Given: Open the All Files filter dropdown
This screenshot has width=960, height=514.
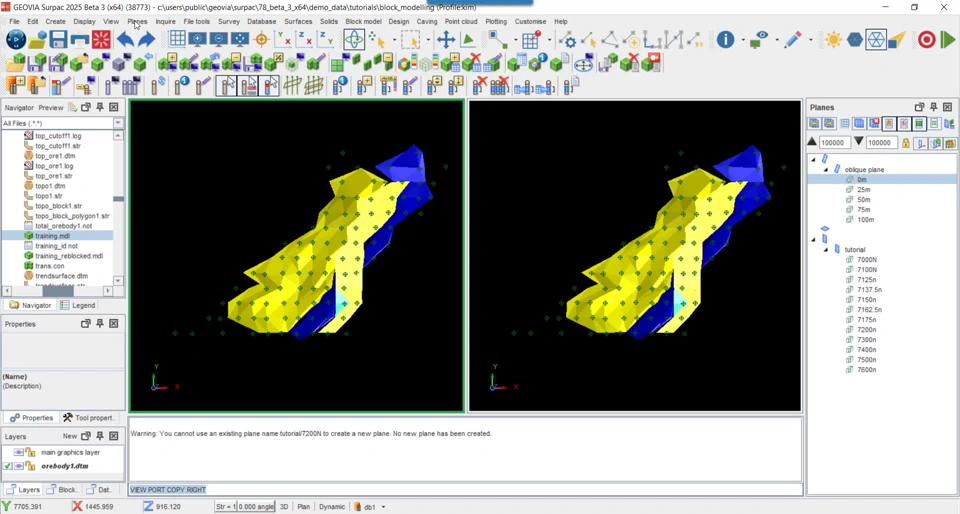Looking at the screenshot, I should [118, 123].
